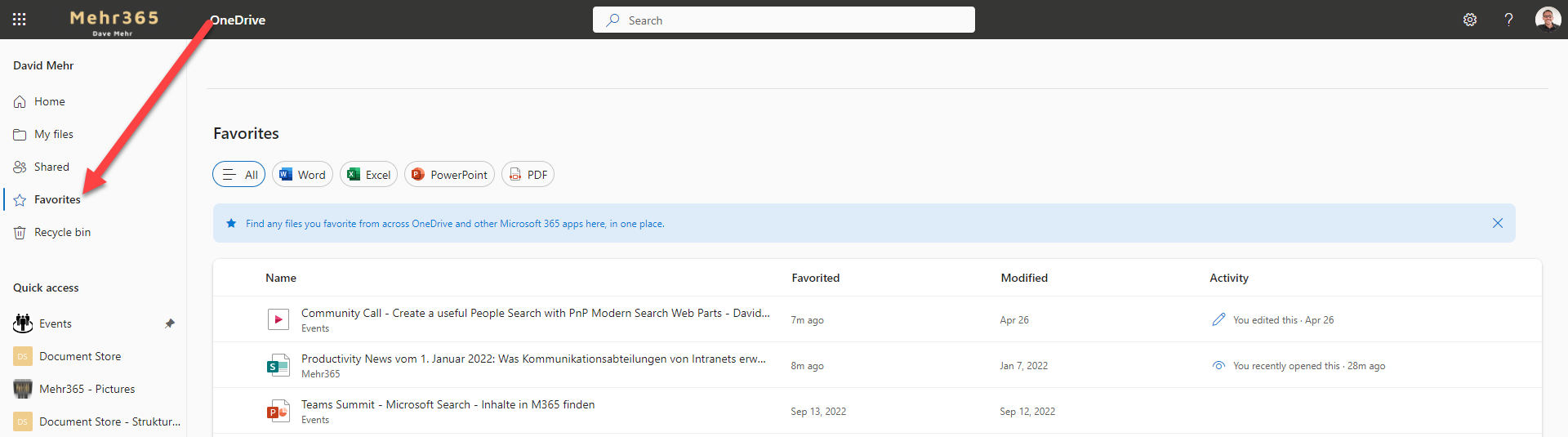Click the Document Store DS icon
The height and width of the screenshot is (437, 1568).
pos(23,356)
